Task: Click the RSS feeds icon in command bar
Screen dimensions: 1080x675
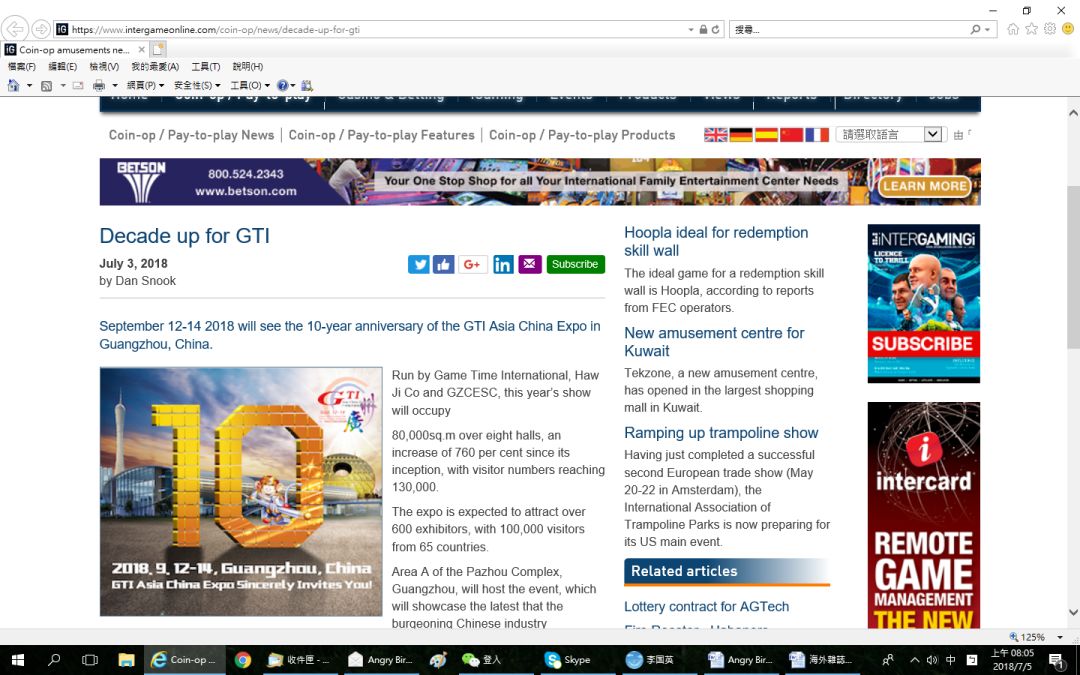Action: [x=47, y=85]
